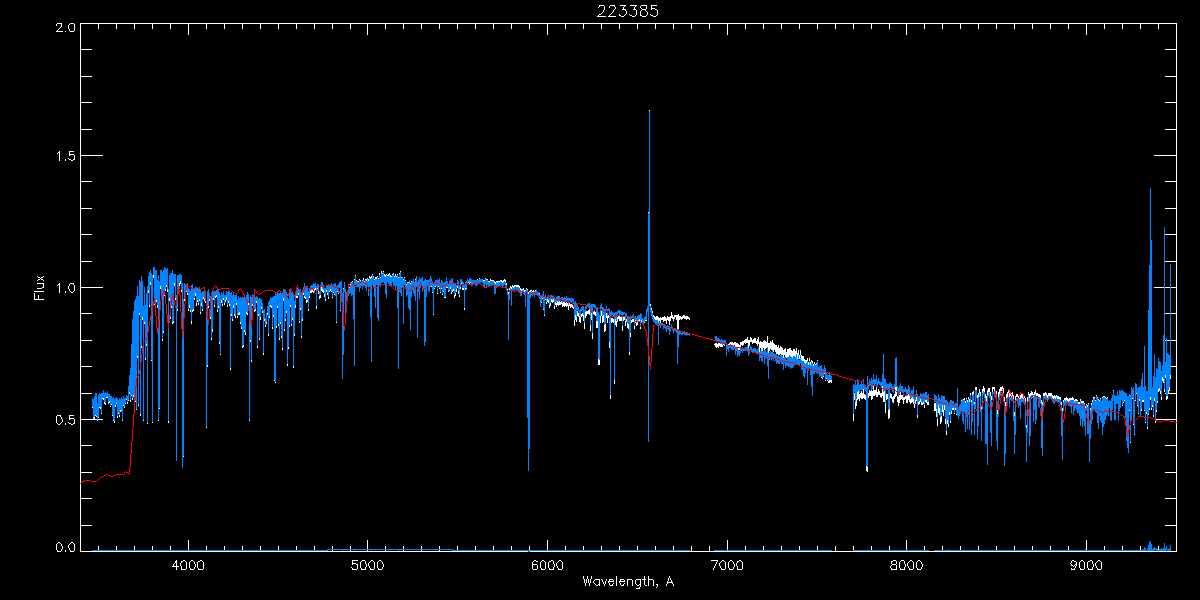Click the red model step near 3700 Angstrom
Screen dimensions: 1200x600
(x=132, y=440)
